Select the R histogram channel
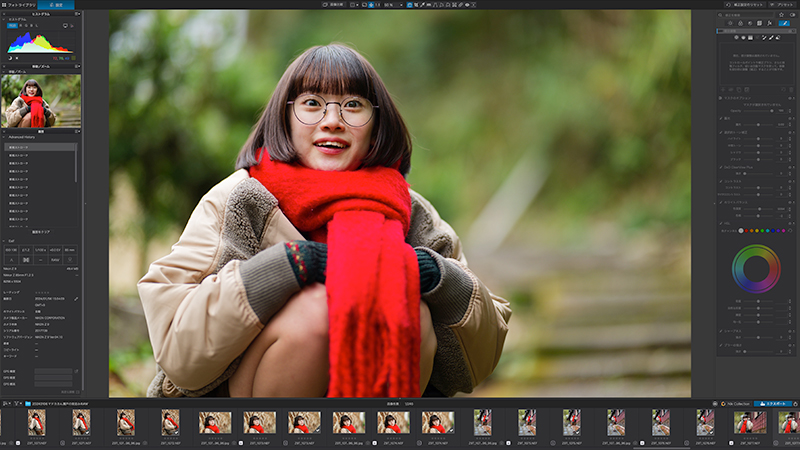The width and height of the screenshot is (800, 450). point(21,26)
